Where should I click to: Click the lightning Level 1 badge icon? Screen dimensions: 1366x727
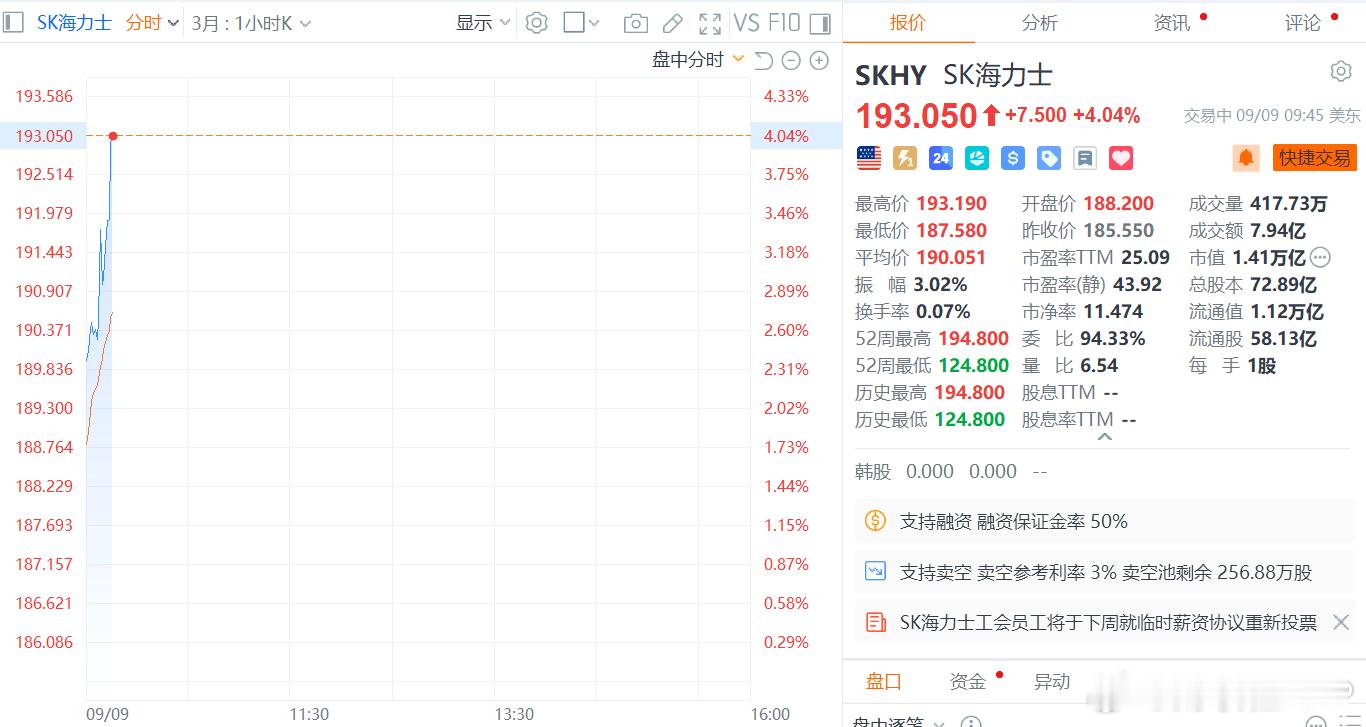(905, 157)
